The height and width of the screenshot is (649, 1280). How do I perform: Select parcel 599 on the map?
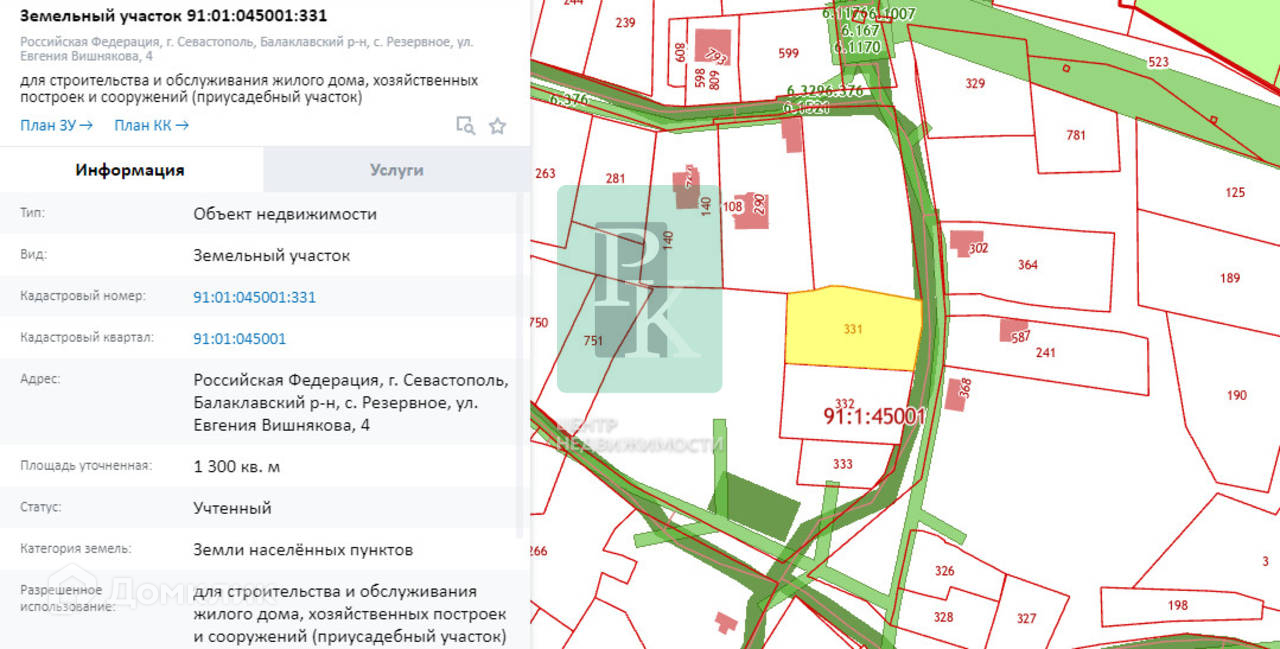coord(789,54)
